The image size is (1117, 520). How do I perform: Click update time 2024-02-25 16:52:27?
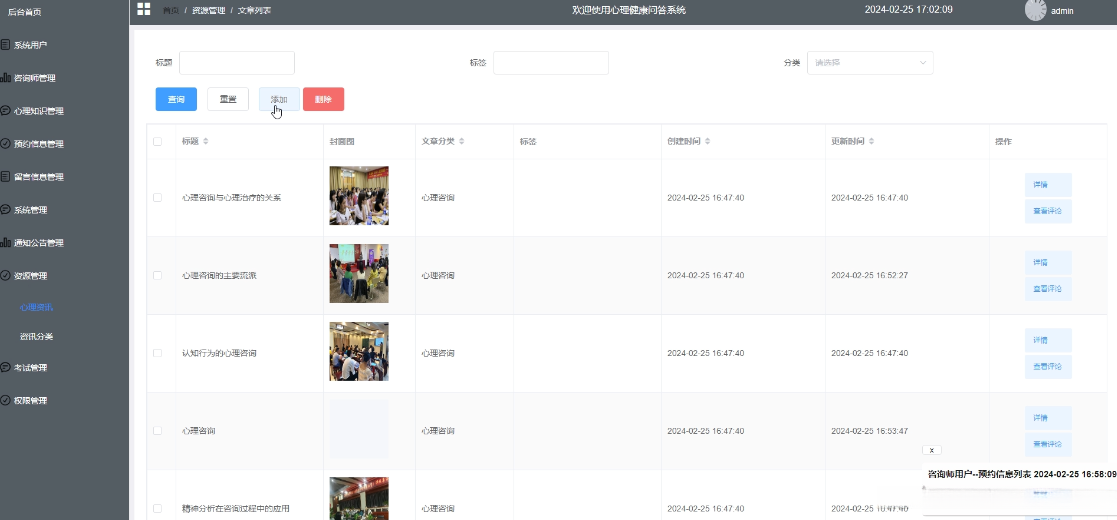[x=870, y=275]
